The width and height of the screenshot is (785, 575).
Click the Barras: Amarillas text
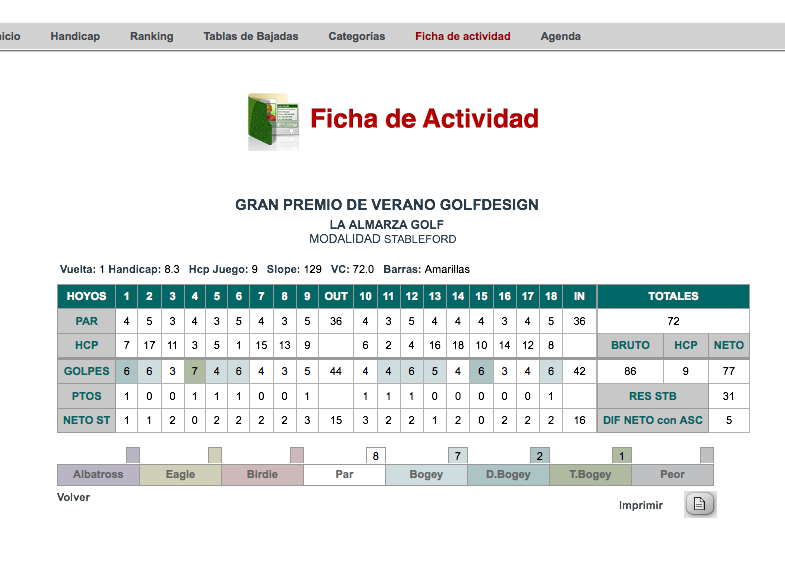click(x=427, y=269)
